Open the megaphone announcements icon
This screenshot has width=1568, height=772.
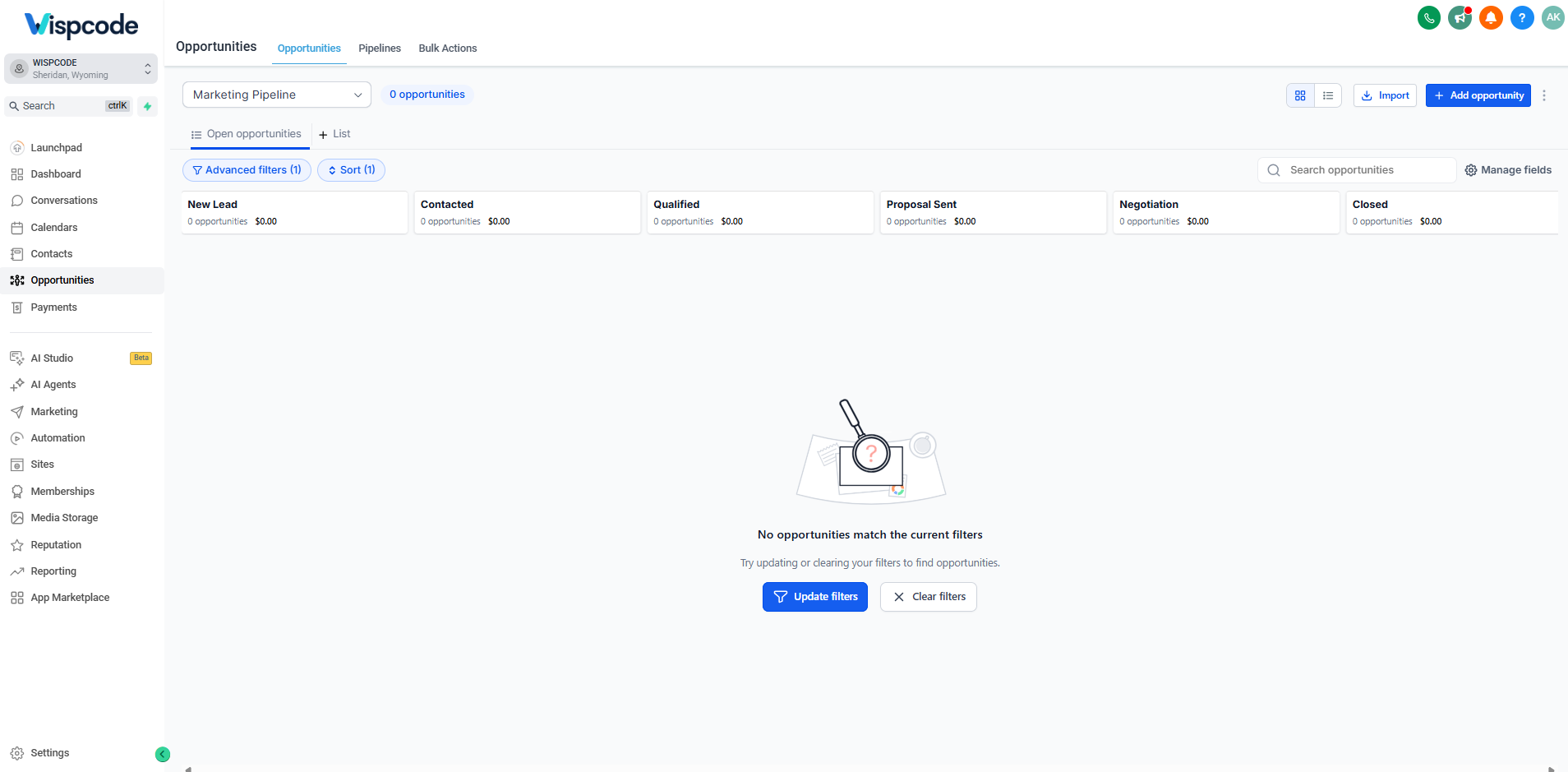click(x=1460, y=17)
